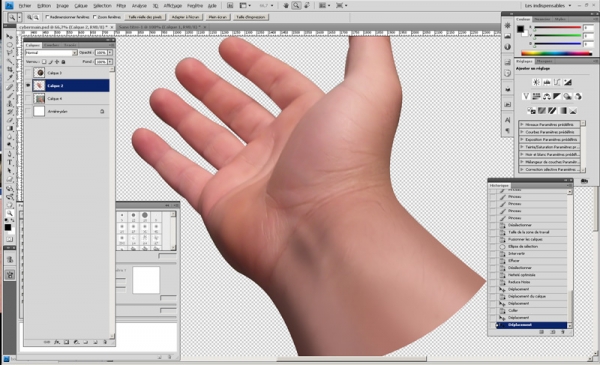Viewport: 600px width, 365px height.
Task: Add a Brightness/Contrast adjustment
Action: (536, 82)
